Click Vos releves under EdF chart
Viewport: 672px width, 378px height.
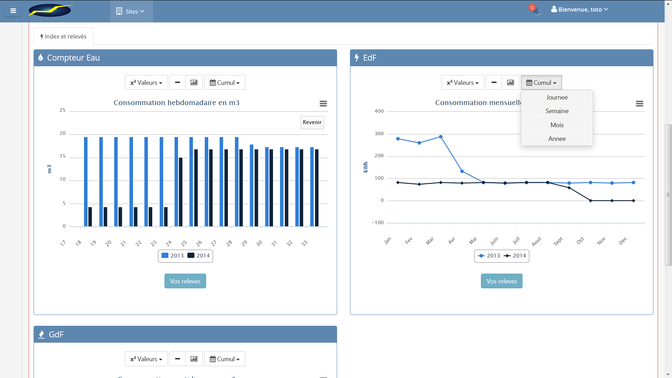501,281
